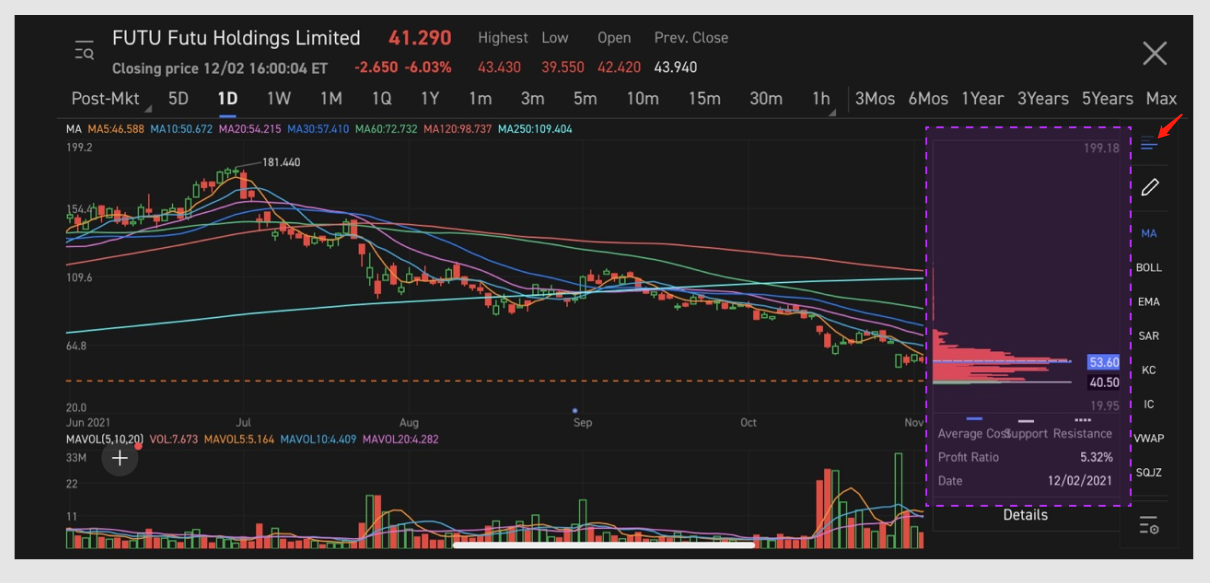Enable the VWAP indicator

coord(1149,438)
